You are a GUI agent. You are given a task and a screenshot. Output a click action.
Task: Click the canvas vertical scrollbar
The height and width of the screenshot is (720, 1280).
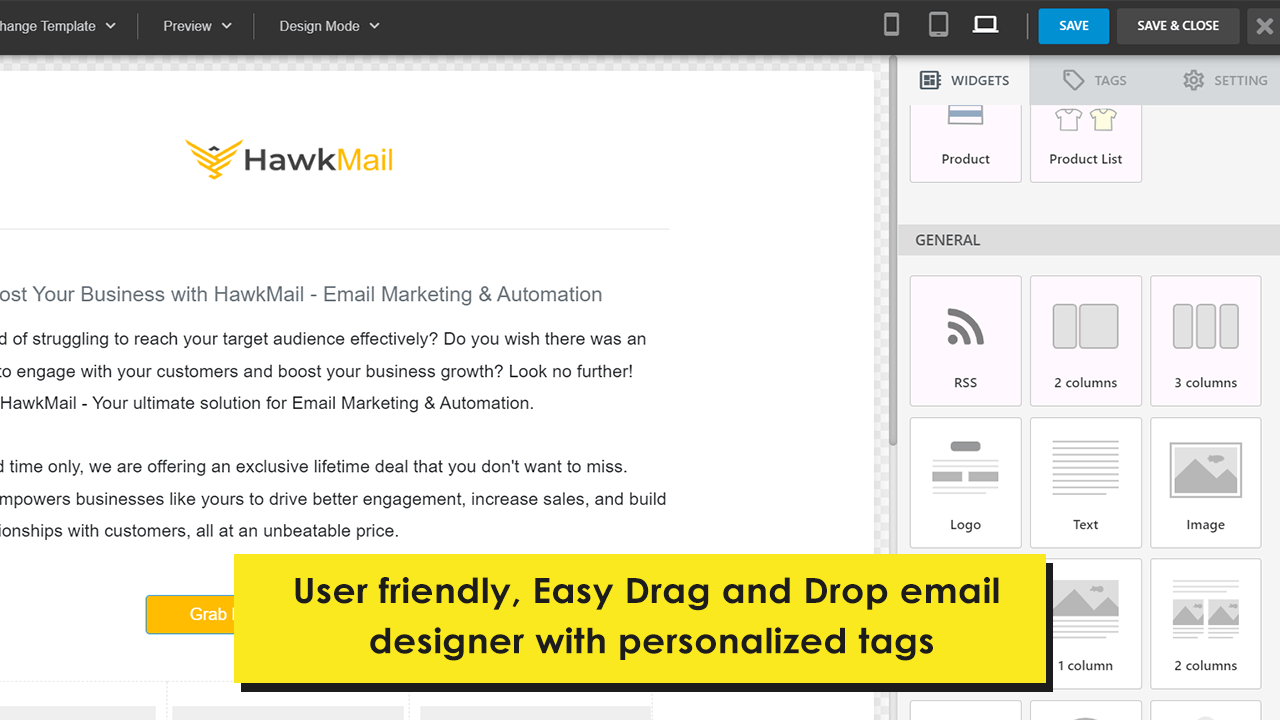tap(892, 250)
